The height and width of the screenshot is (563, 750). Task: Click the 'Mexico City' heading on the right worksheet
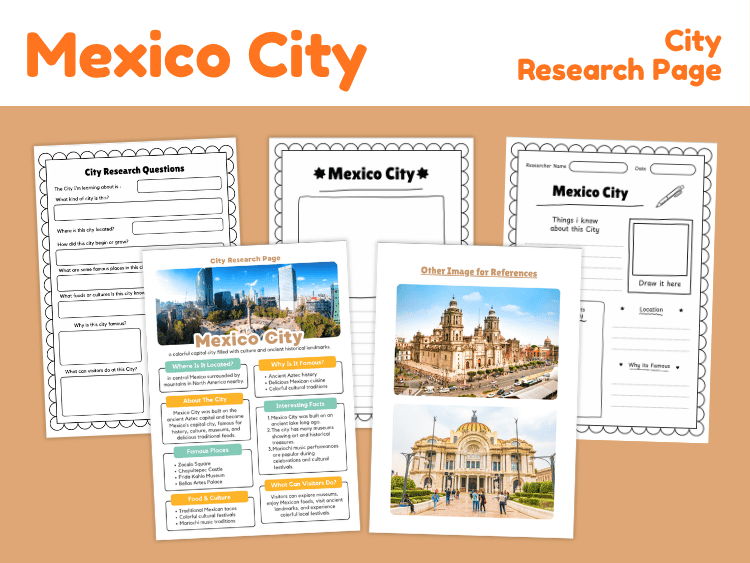590,192
